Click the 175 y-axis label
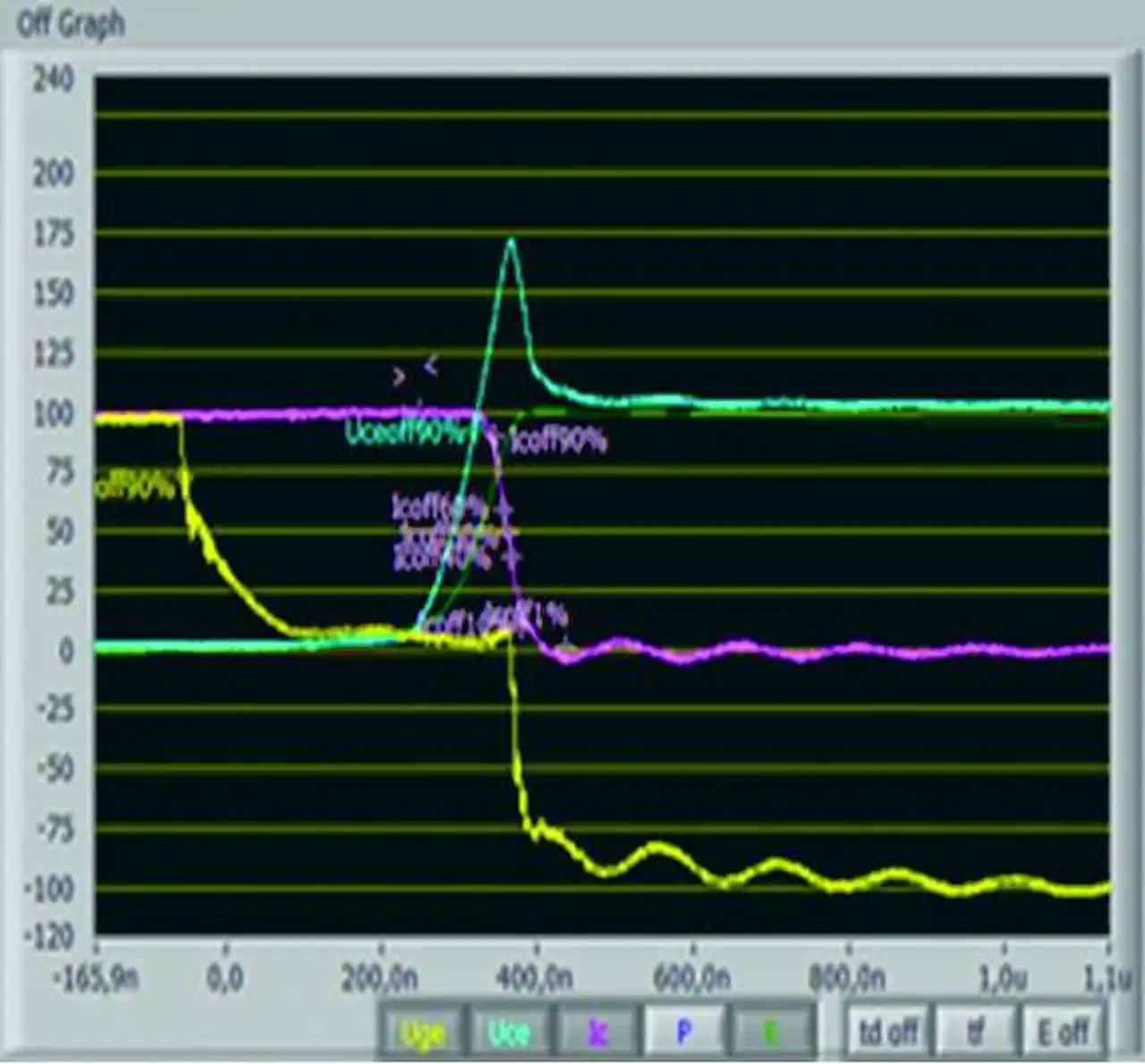 [x=54, y=234]
